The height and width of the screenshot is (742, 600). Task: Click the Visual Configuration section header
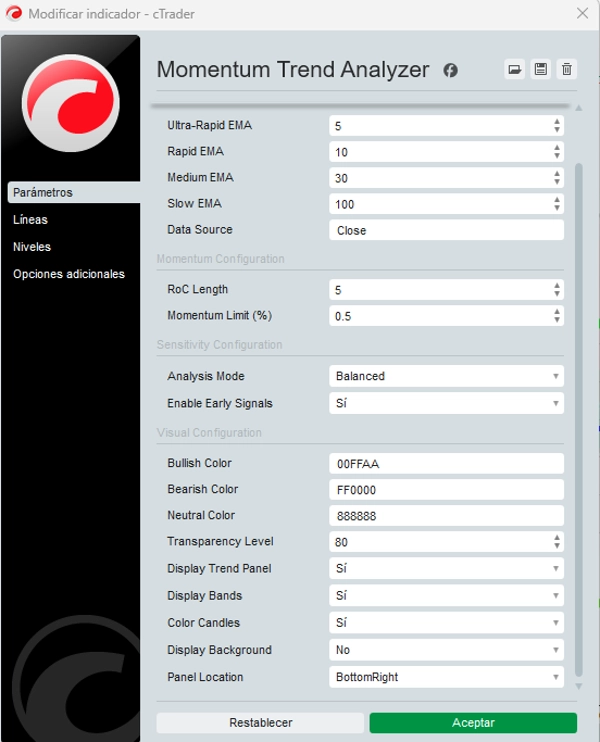[x=209, y=433]
